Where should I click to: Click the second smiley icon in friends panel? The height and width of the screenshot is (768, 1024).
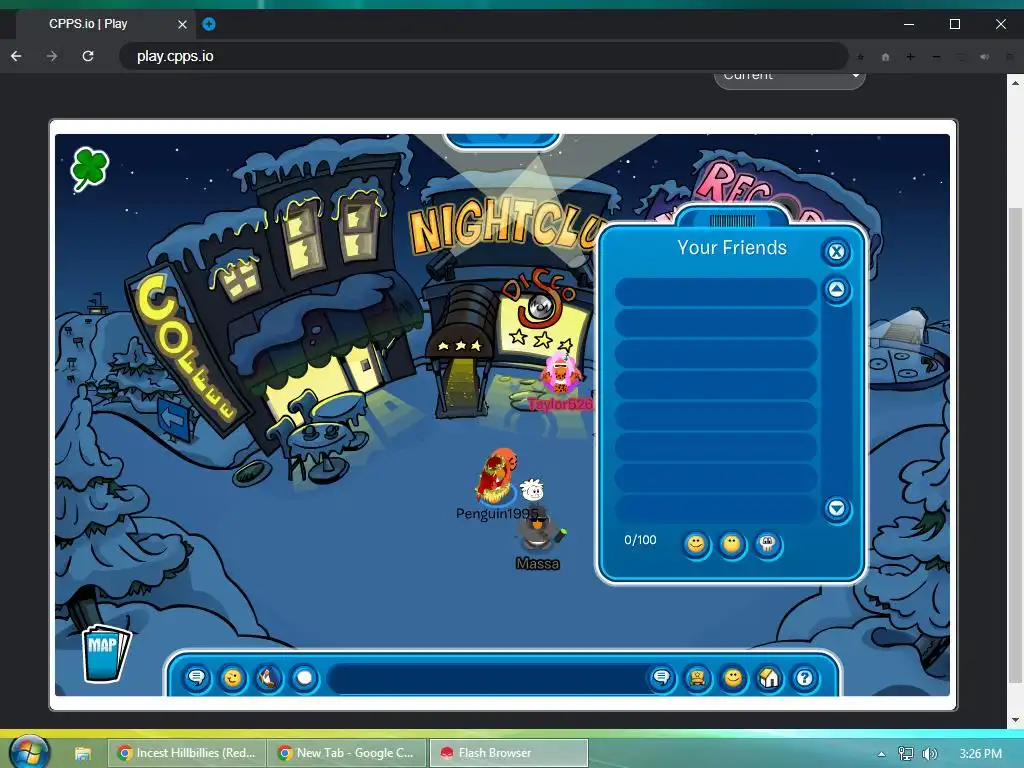731,544
